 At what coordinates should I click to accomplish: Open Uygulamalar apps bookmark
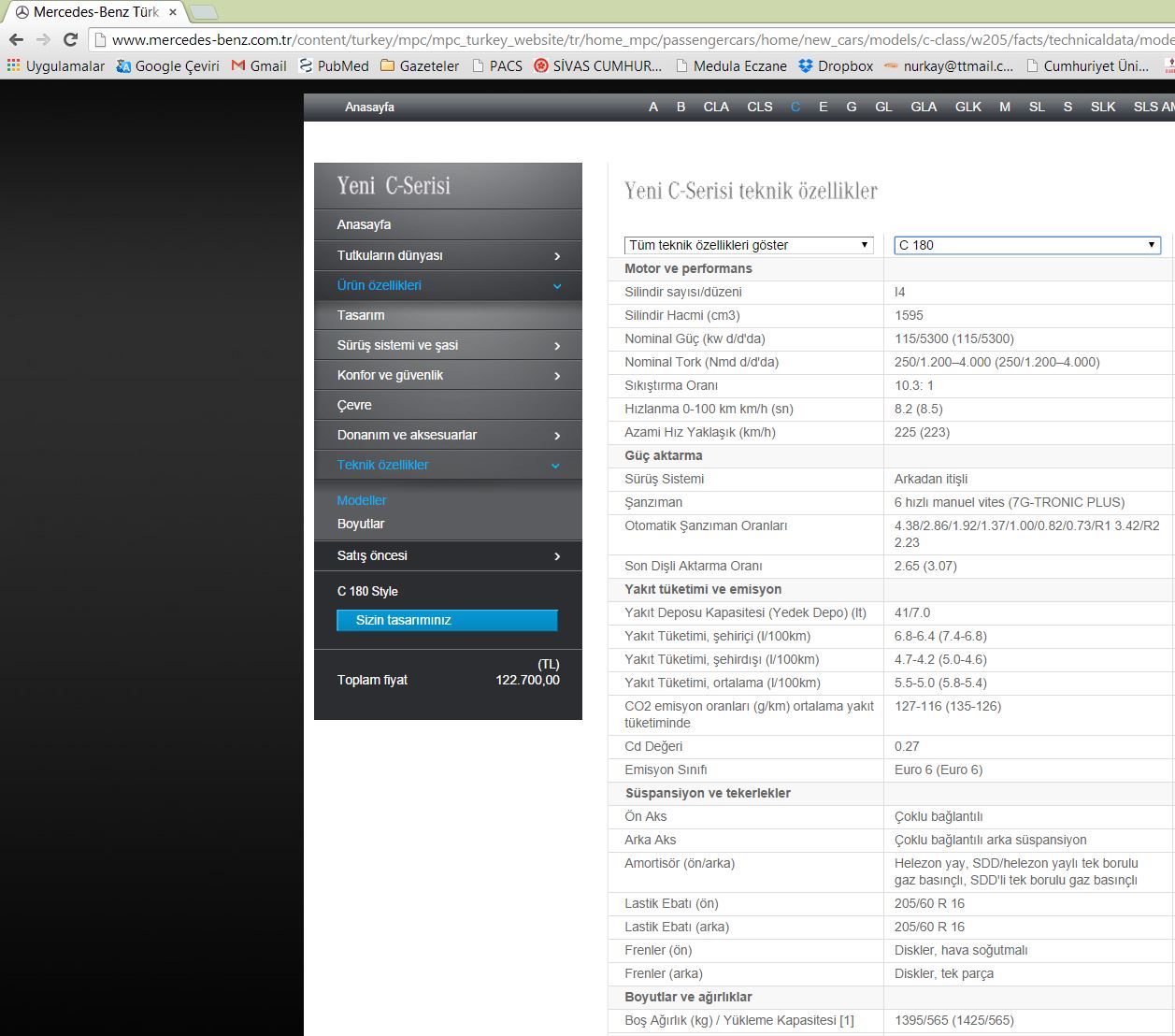[x=56, y=66]
